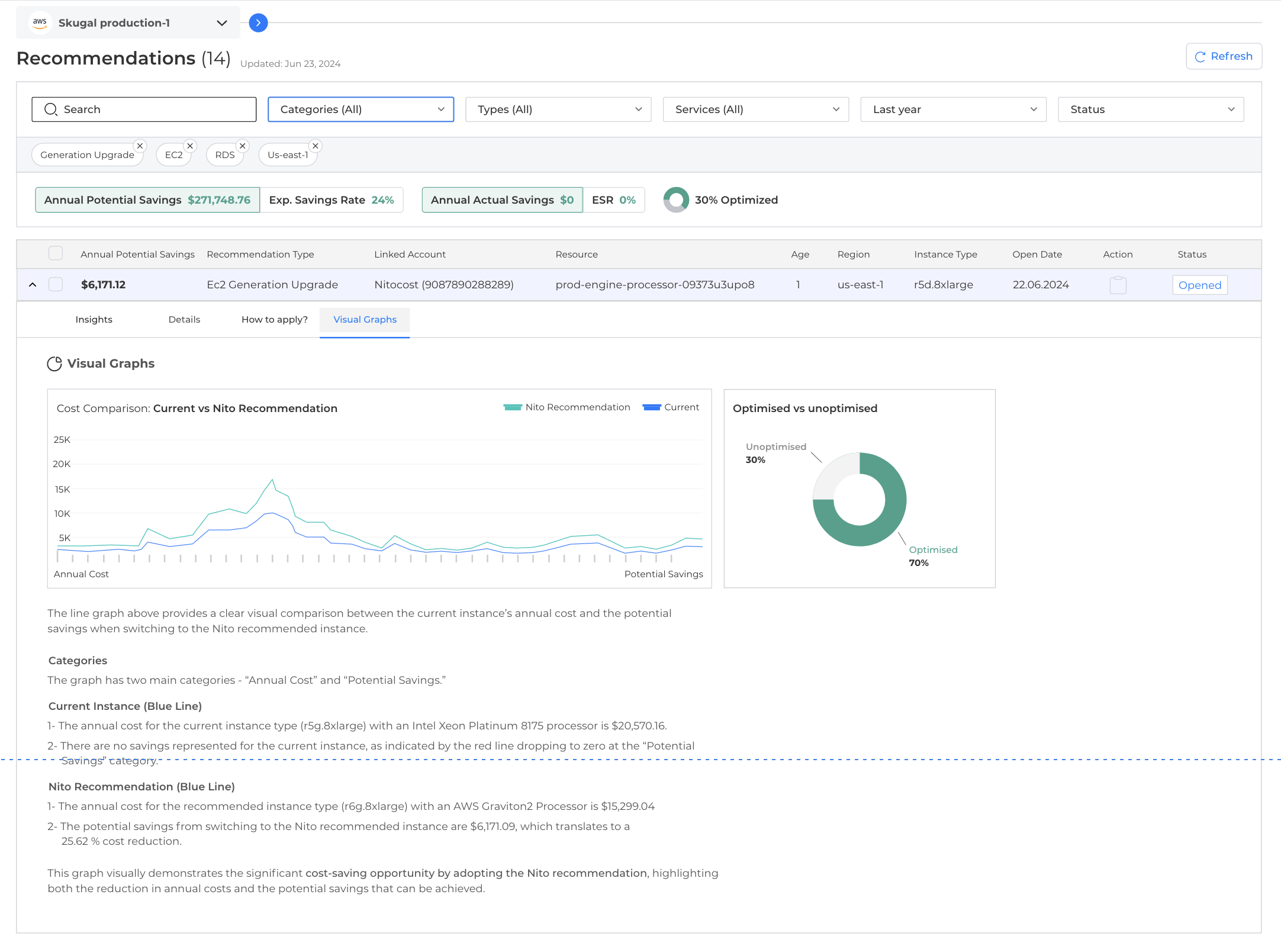Image resolution: width=1281 pixels, height=952 pixels.
Task: Click the Nito Recommendation legend swatch
Action: point(512,407)
